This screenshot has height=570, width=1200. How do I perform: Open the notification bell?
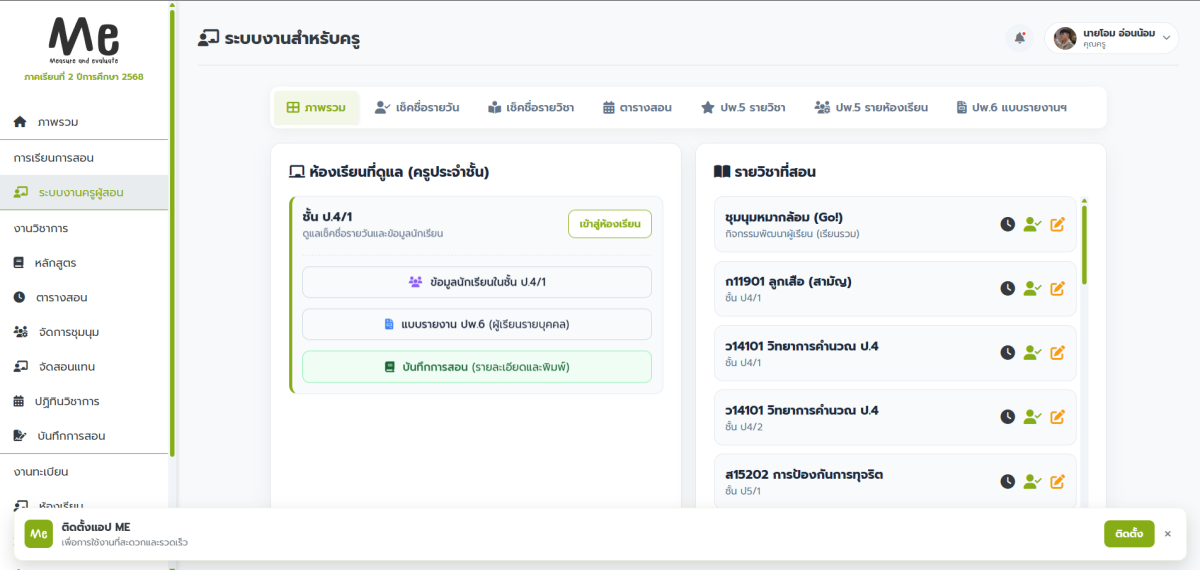point(1019,38)
